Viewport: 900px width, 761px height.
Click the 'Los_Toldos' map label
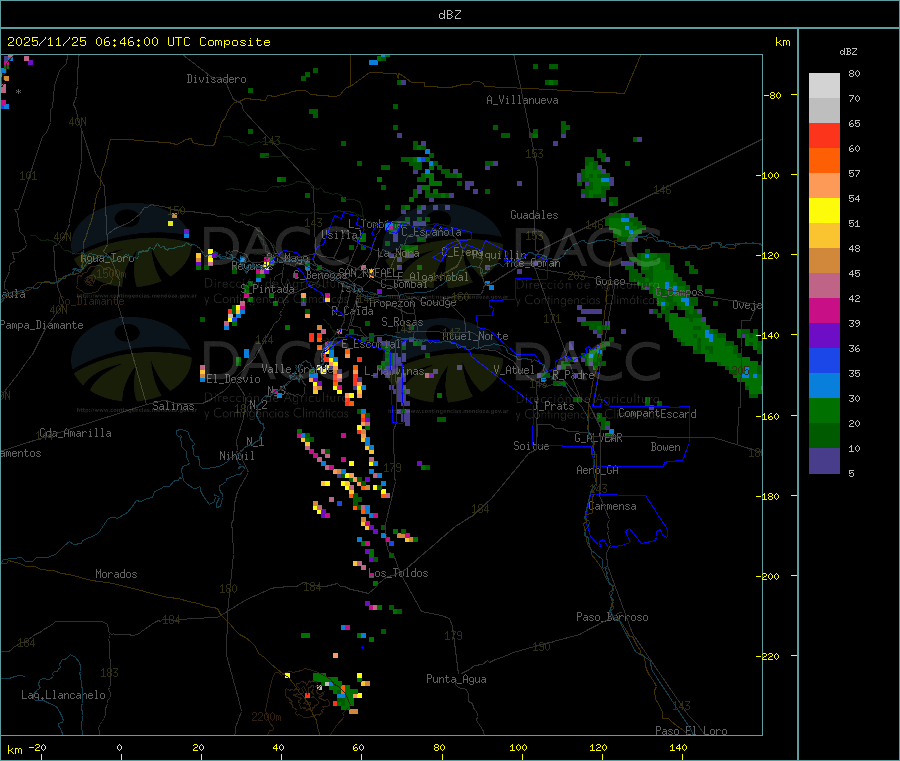click(x=398, y=573)
